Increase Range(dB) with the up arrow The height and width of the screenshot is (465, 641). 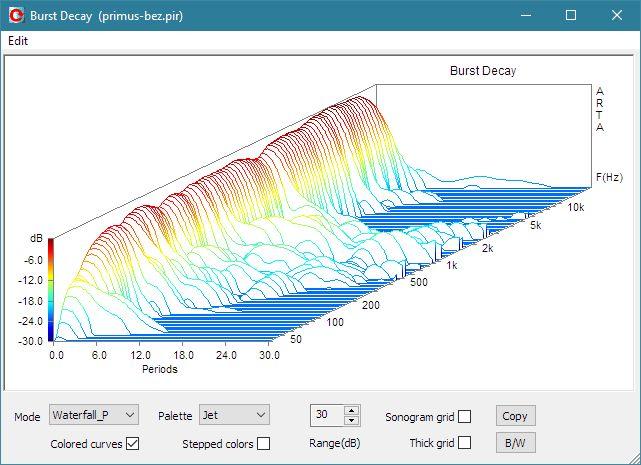(351, 410)
